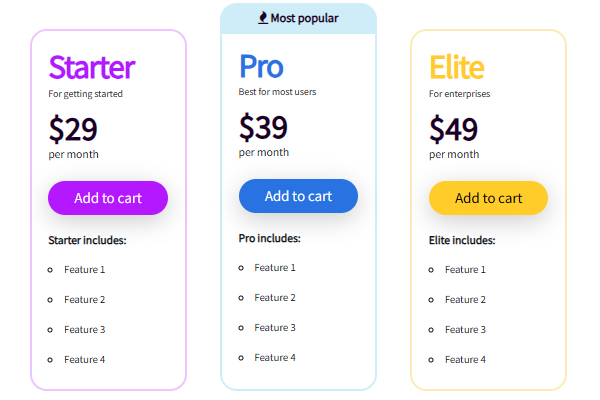Select the $39 Pro price

(263, 127)
